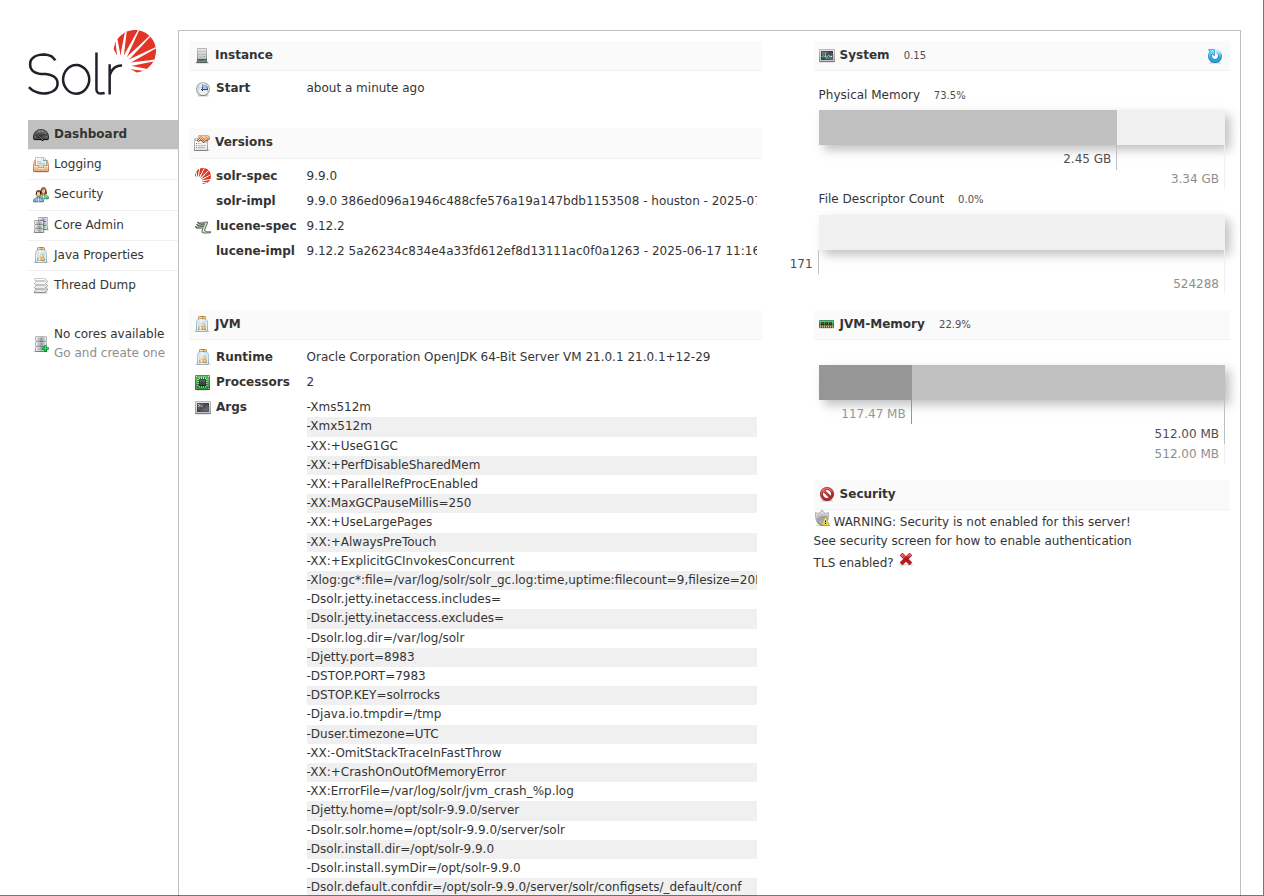Click the 'Go and create one' link

pos(109,353)
